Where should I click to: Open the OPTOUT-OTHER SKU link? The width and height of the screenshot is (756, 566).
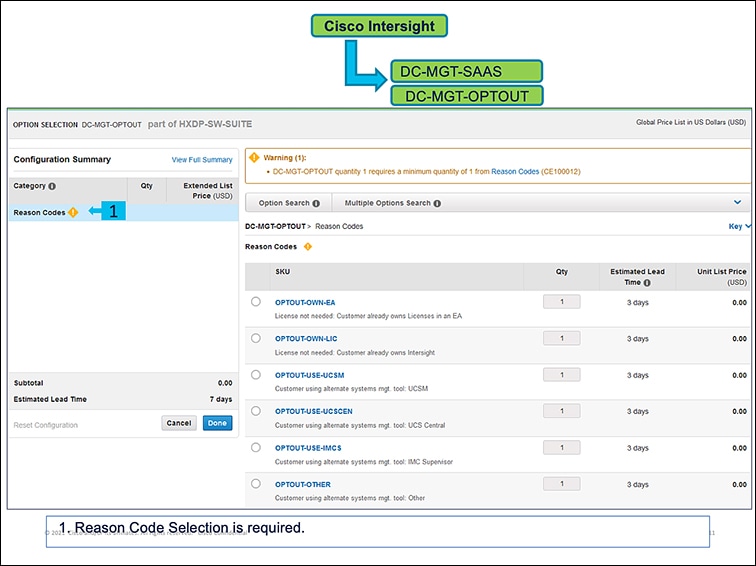(303, 484)
